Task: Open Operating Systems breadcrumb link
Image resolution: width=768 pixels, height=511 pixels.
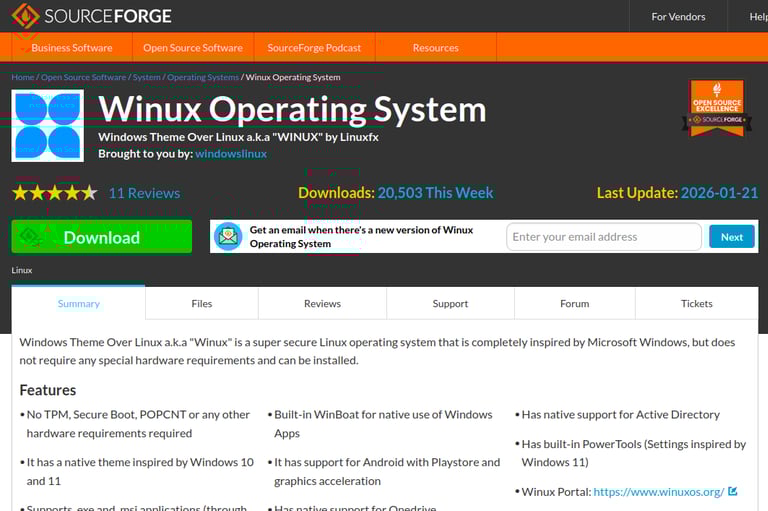Action: pos(203,77)
